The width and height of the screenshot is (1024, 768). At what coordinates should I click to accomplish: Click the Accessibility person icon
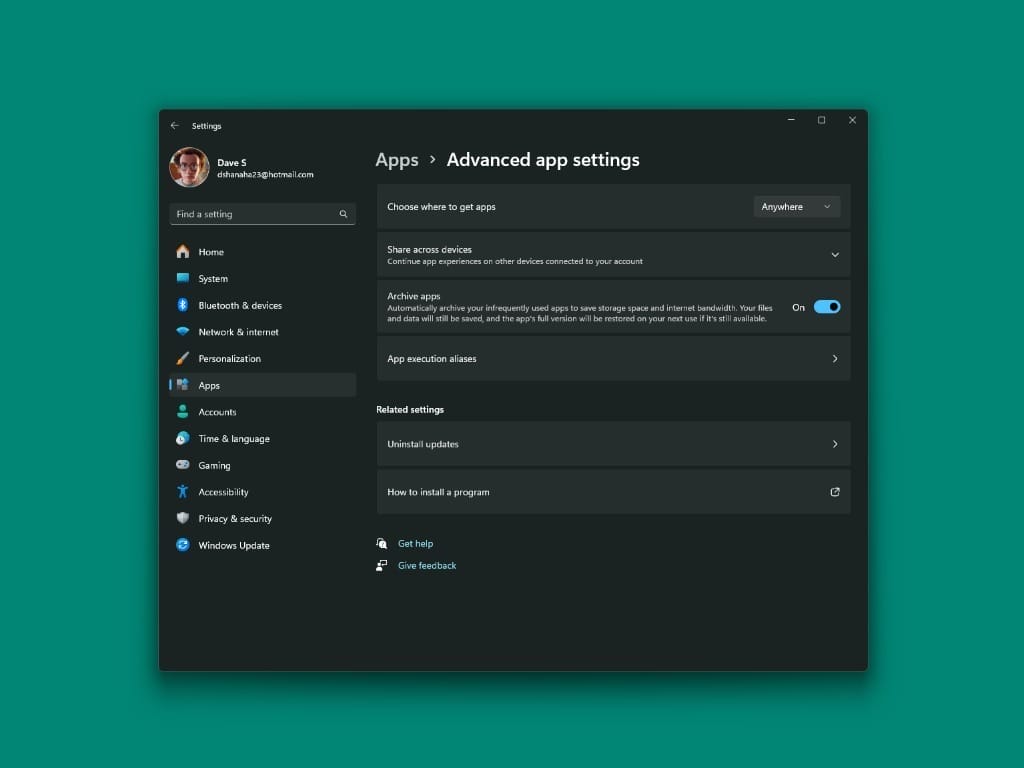pos(184,491)
